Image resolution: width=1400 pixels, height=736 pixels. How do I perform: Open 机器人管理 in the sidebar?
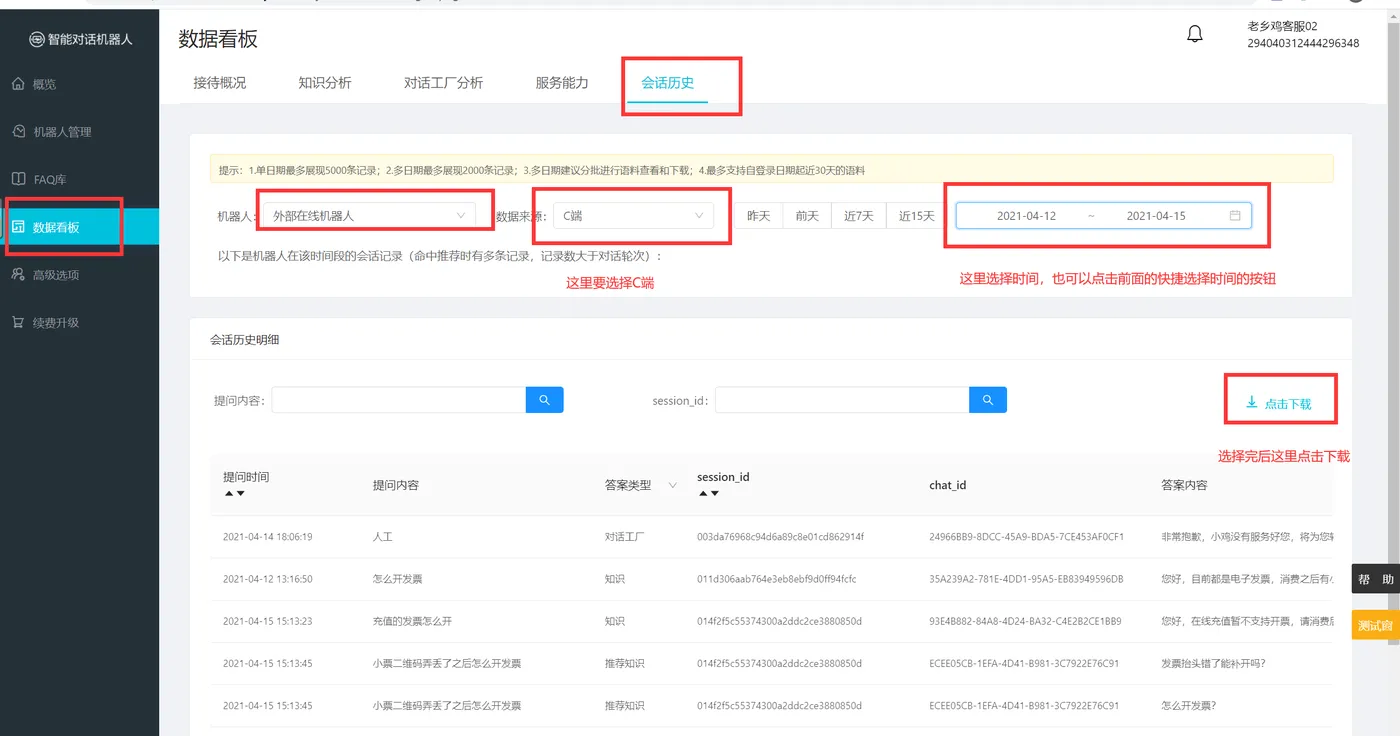[x=80, y=132]
